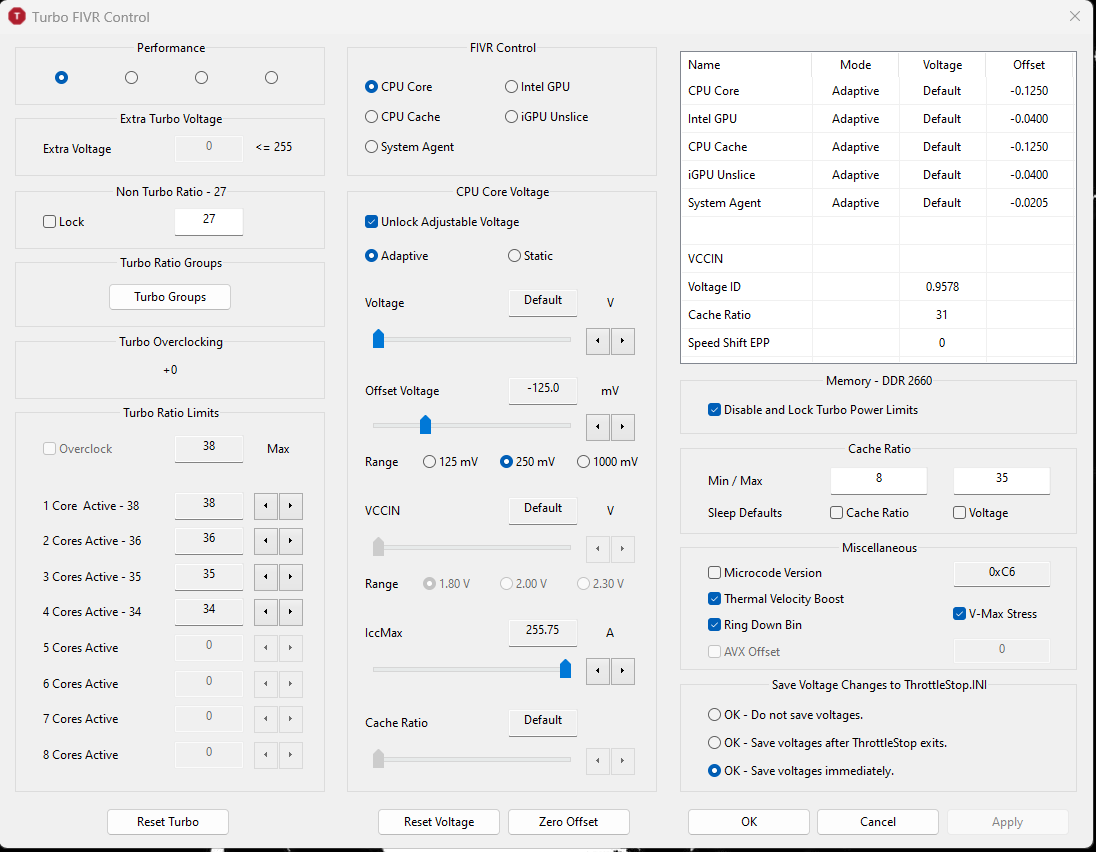
Task: Click left arrow for Offset Voltage
Action: 598,427
